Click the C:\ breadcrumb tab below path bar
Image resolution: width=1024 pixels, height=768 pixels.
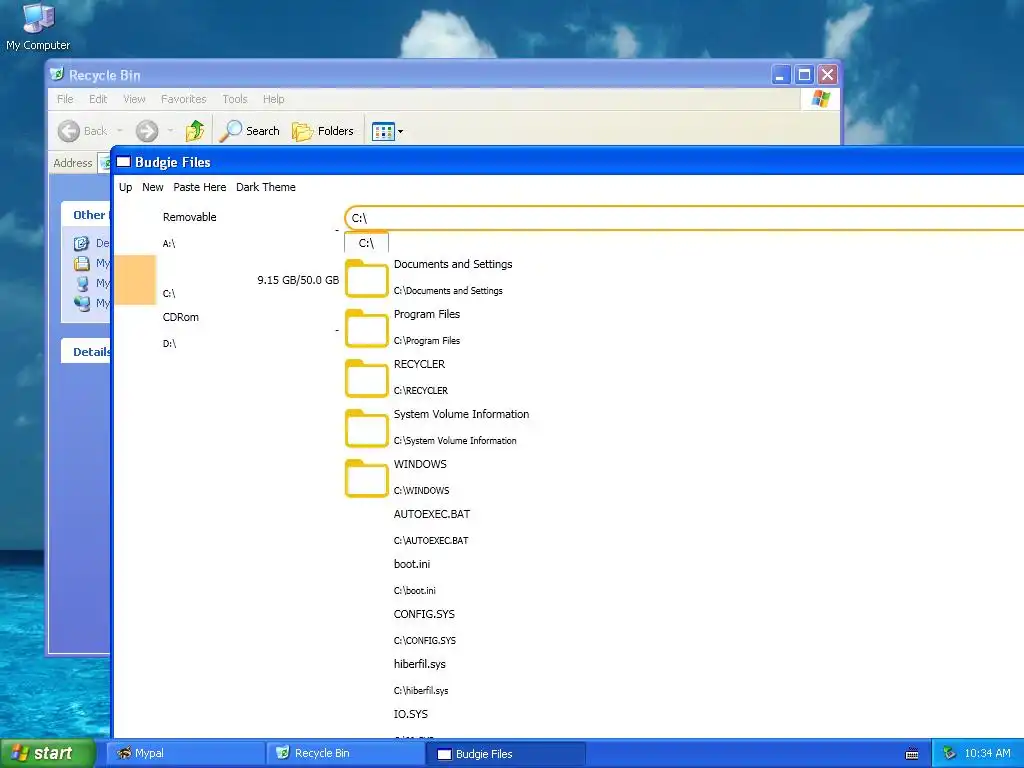click(366, 243)
